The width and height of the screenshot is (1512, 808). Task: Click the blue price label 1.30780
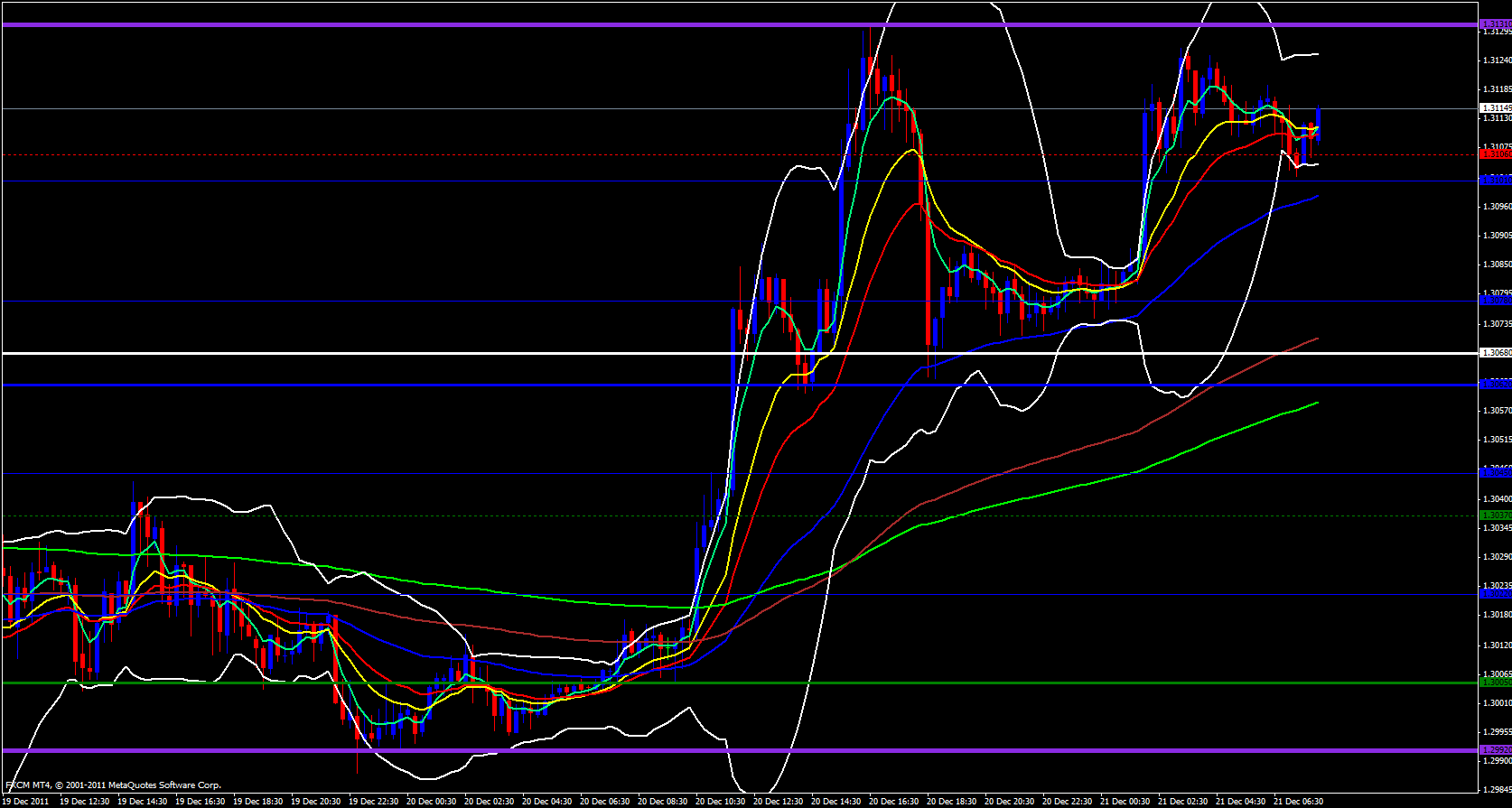point(1496,301)
